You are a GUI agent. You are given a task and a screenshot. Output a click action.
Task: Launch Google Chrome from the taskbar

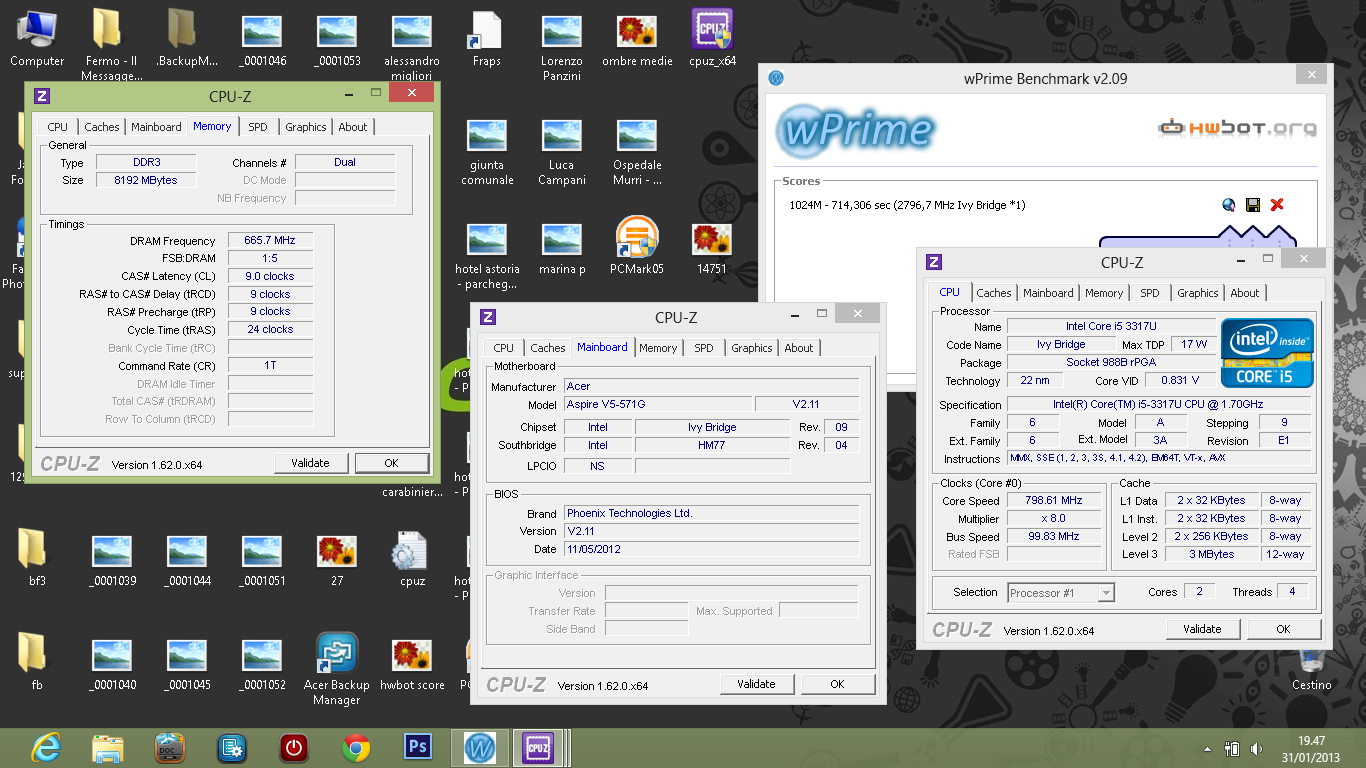355,747
